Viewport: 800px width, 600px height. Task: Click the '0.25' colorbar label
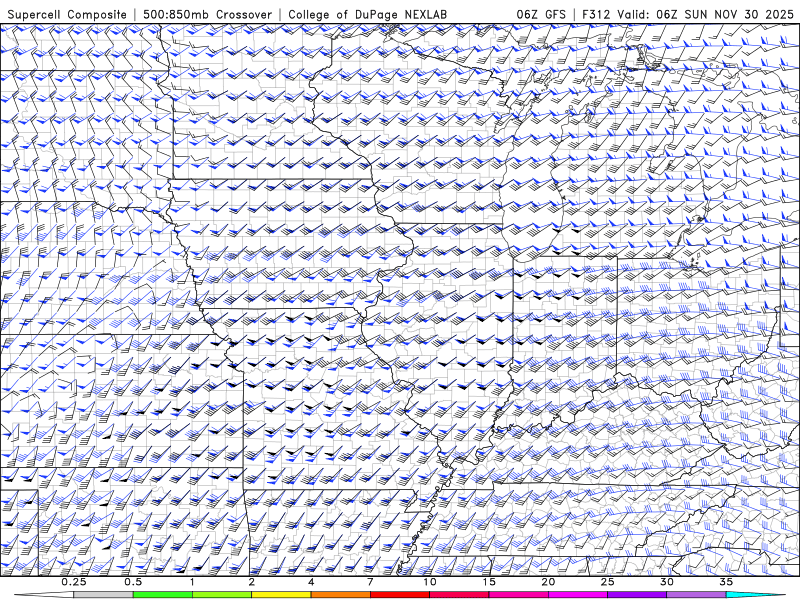click(x=74, y=582)
